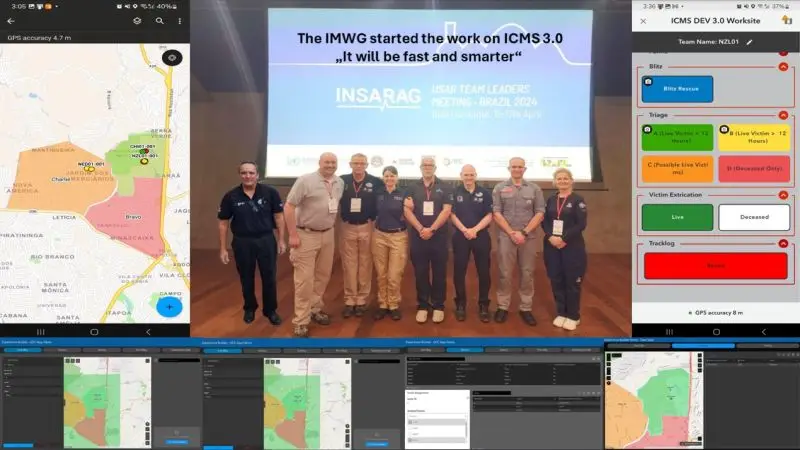Collapse the Victim Extrication section
800x450 pixels.
pos(783,197)
